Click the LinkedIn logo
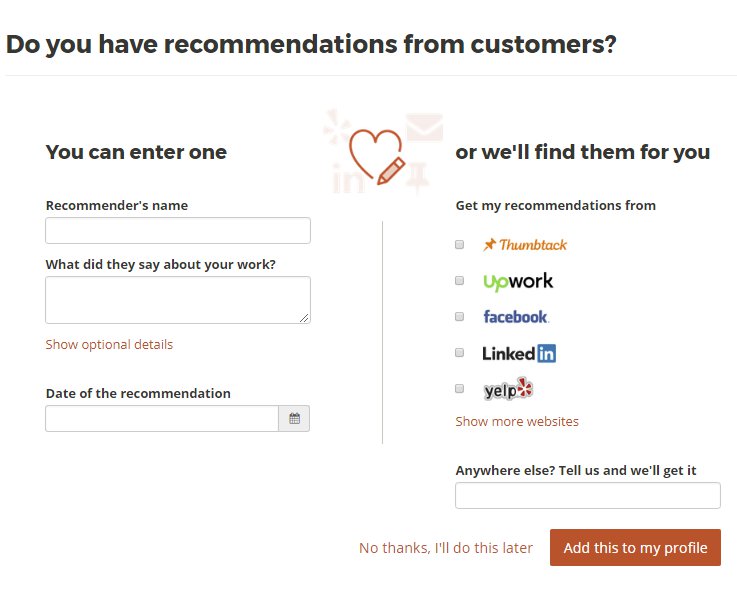The height and width of the screenshot is (593, 737). [x=518, y=353]
